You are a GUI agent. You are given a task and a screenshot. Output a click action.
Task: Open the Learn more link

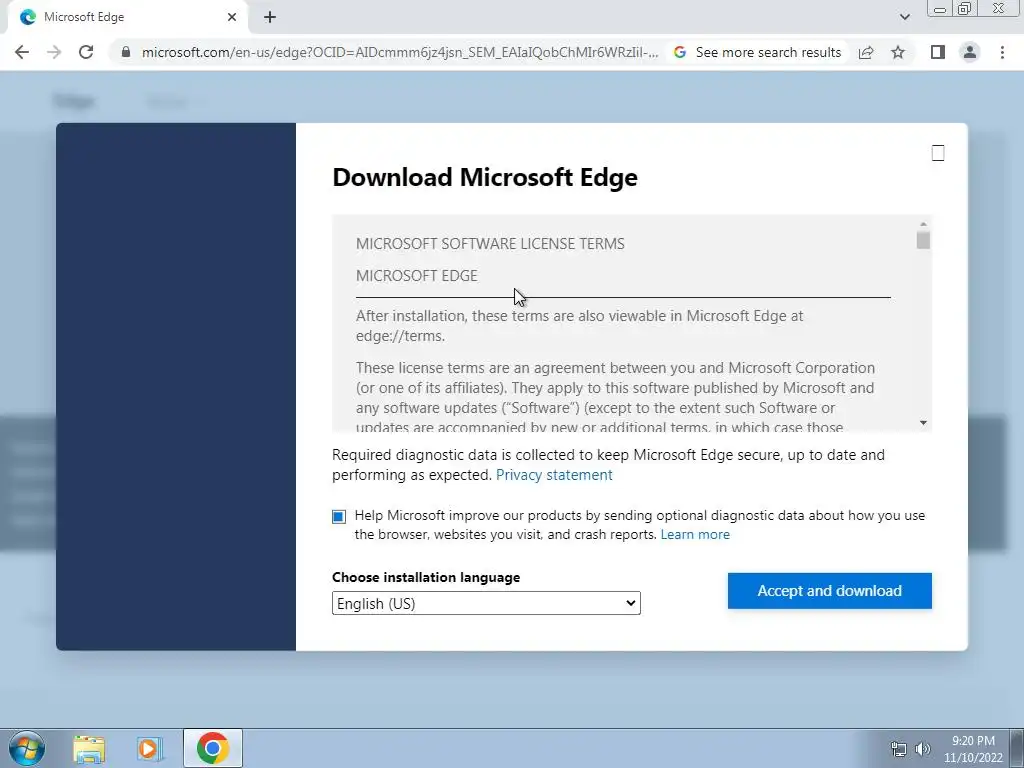(695, 534)
